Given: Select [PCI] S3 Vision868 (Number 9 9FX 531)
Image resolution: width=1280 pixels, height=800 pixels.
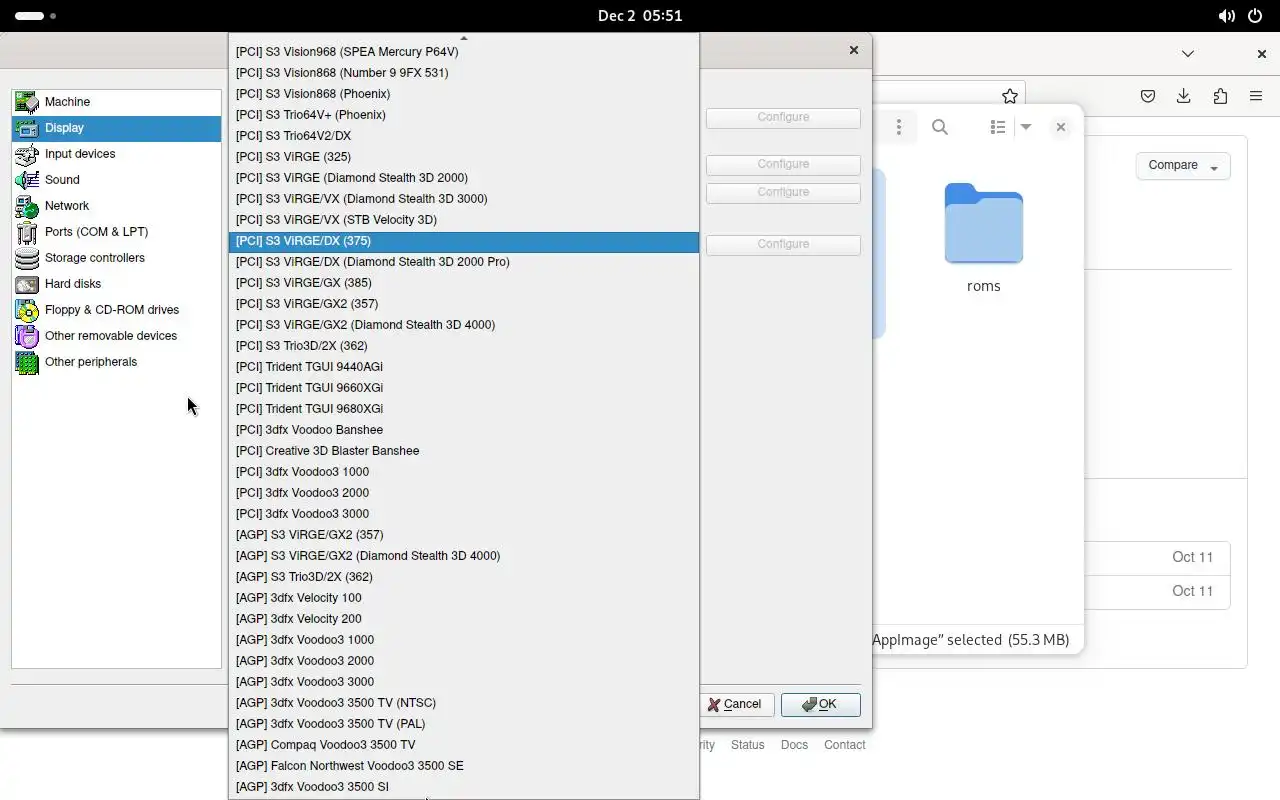Looking at the screenshot, I should coord(464,73).
